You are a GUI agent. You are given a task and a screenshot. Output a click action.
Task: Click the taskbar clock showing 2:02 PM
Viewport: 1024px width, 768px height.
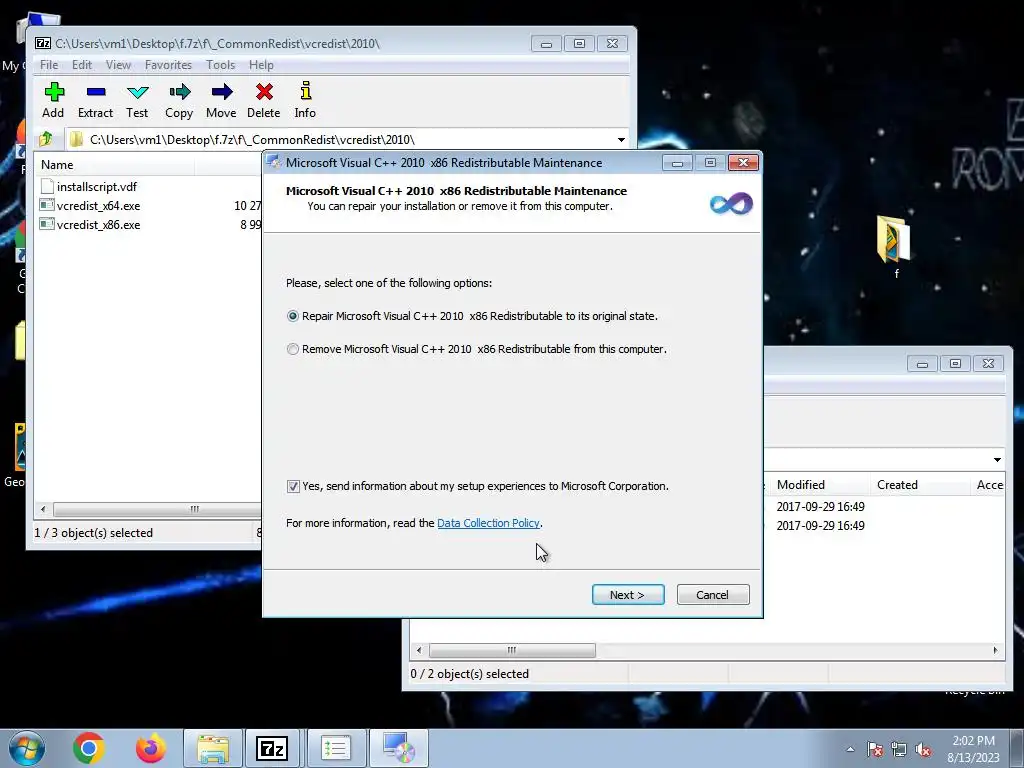click(x=973, y=749)
